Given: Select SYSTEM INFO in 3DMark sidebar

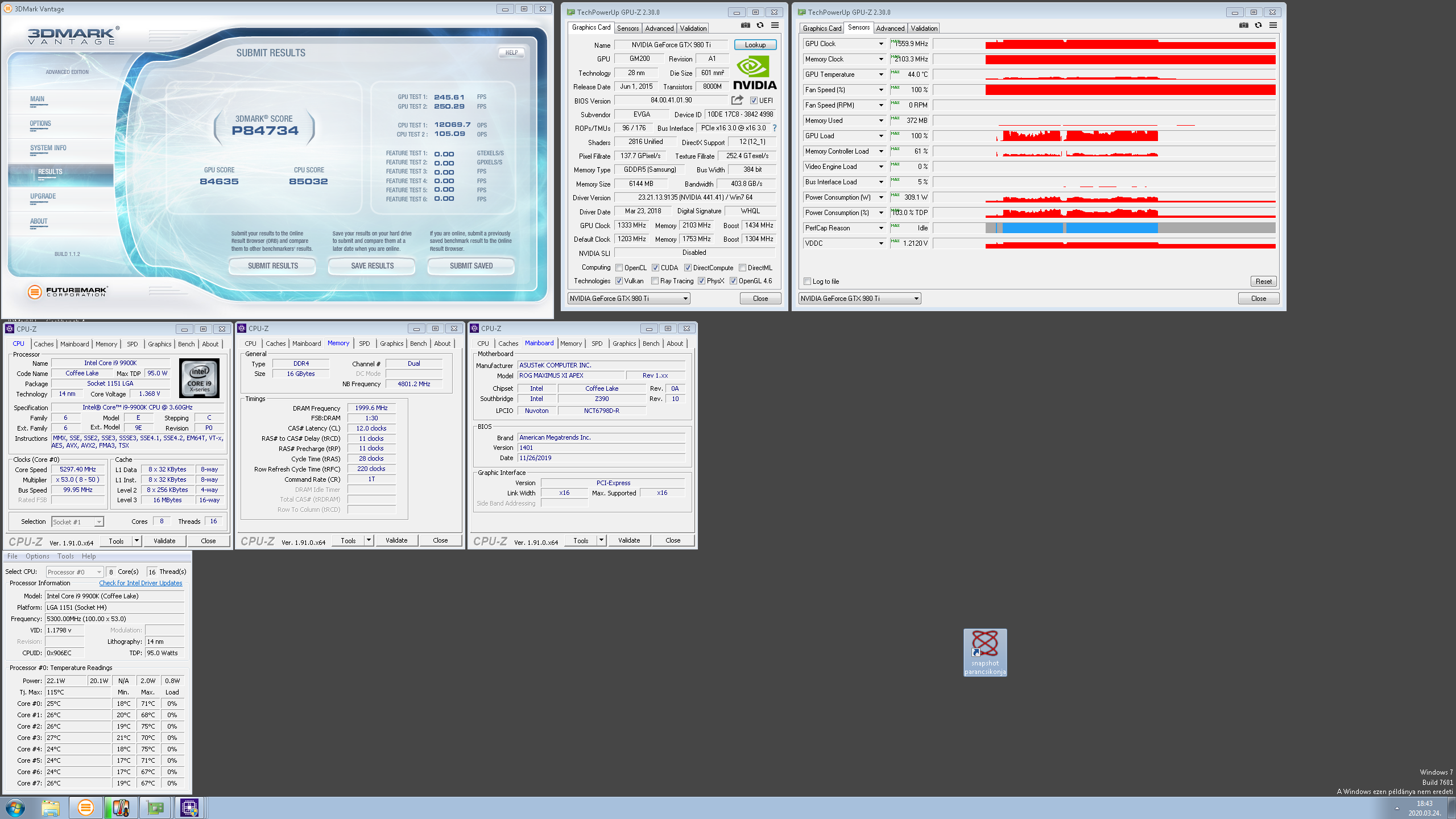Looking at the screenshot, I should click(48, 148).
